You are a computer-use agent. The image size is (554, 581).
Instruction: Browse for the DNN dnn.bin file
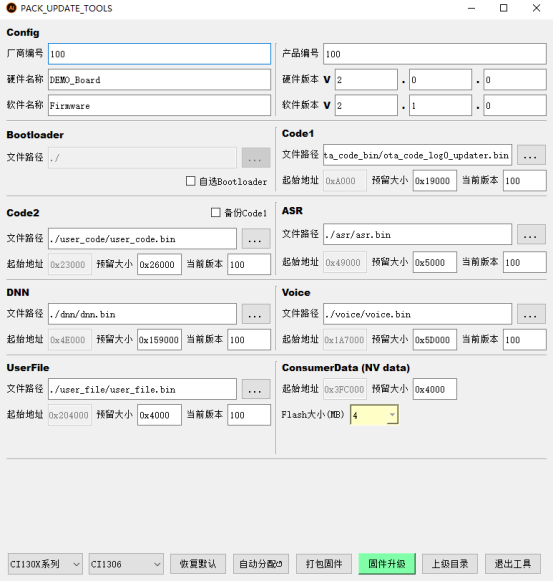tap(256, 314)
